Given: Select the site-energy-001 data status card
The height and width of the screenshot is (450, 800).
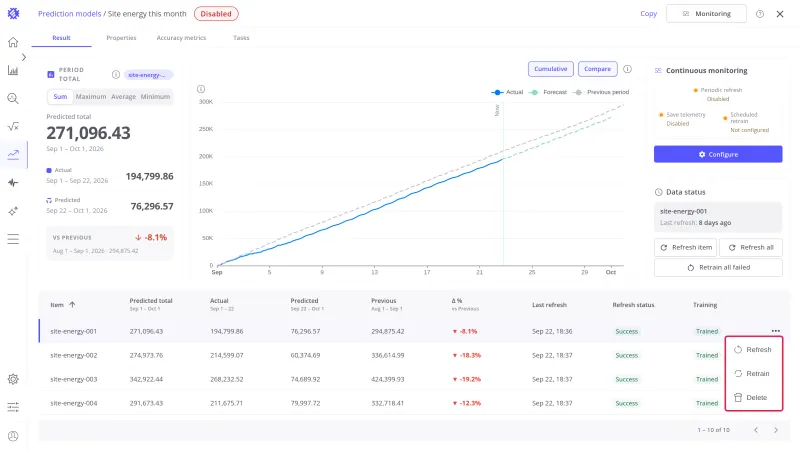Looking at the screenshot, I should tap(718, 217).
